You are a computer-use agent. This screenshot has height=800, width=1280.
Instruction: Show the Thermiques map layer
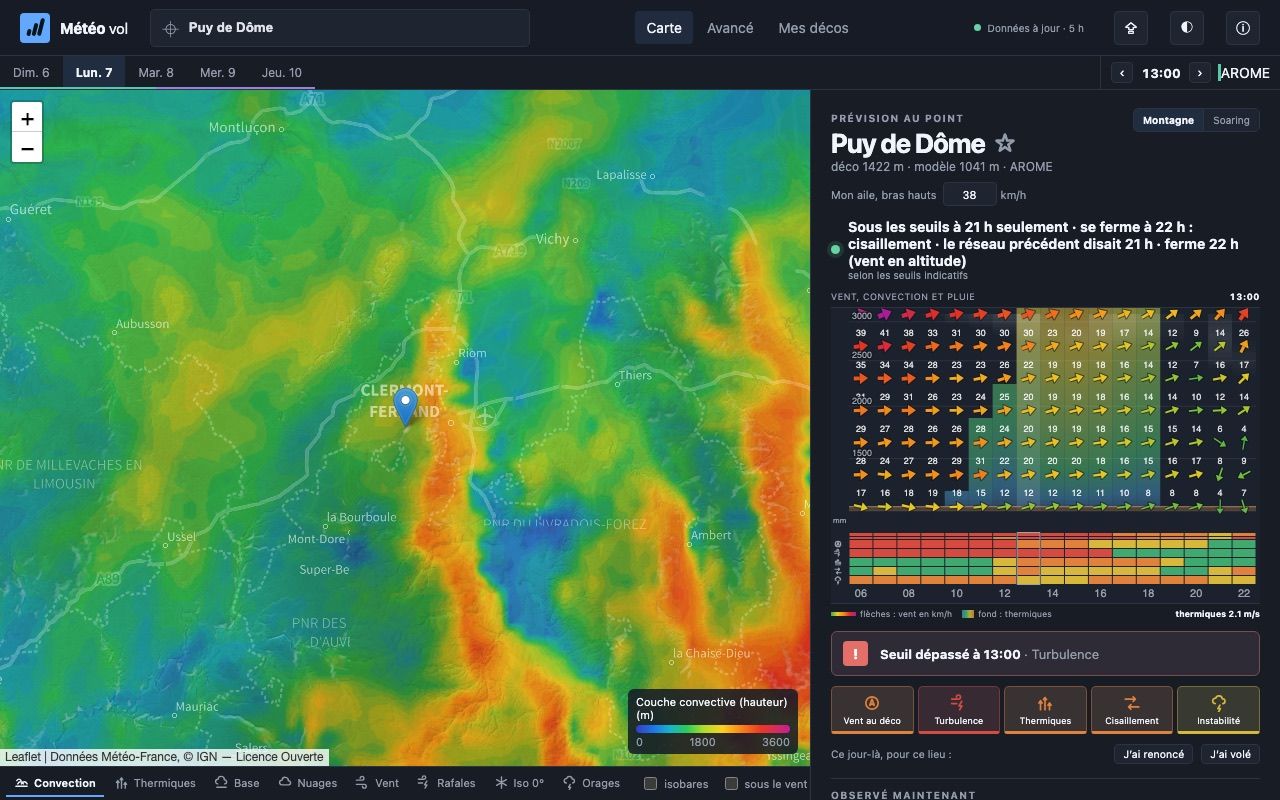click(x=155, y=783)
